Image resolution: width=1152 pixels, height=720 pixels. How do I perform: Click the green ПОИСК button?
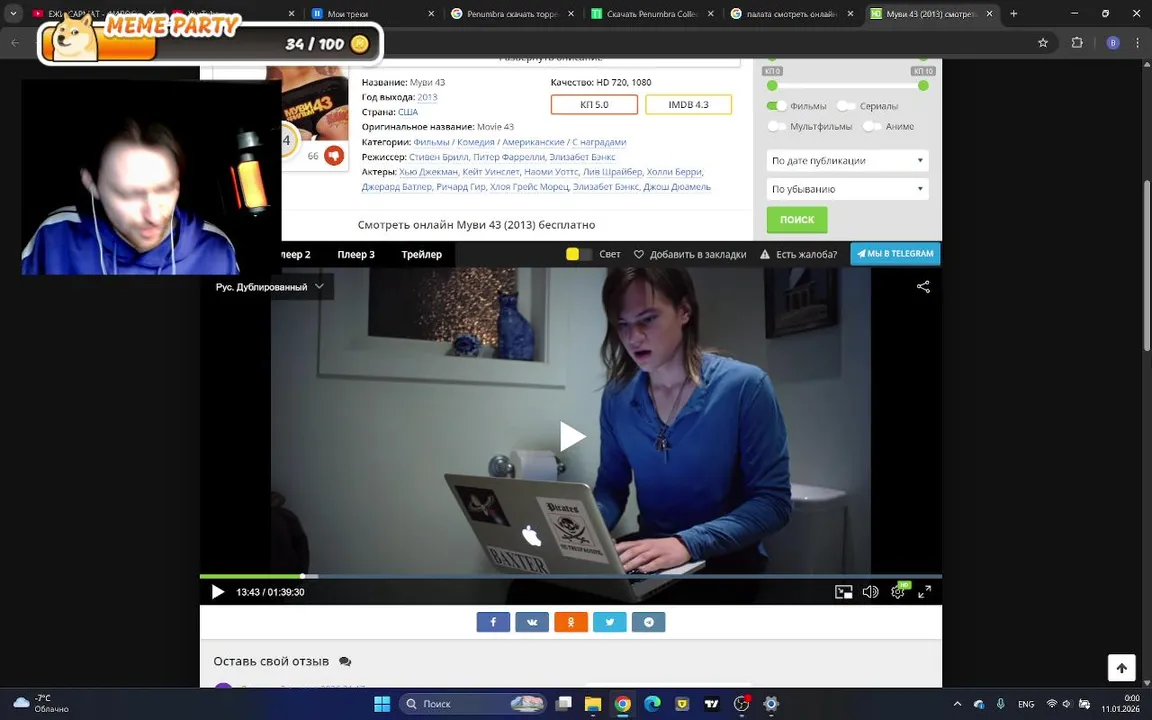(x=797, y=220)
